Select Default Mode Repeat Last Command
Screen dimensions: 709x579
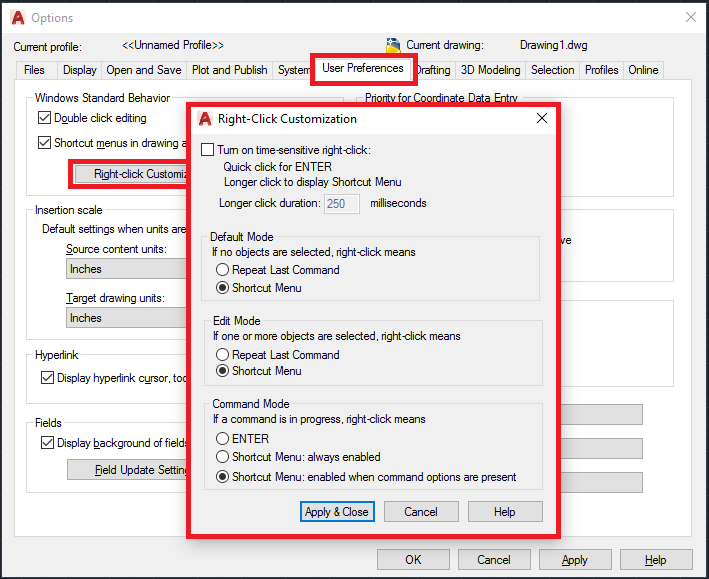pos(222,270)
